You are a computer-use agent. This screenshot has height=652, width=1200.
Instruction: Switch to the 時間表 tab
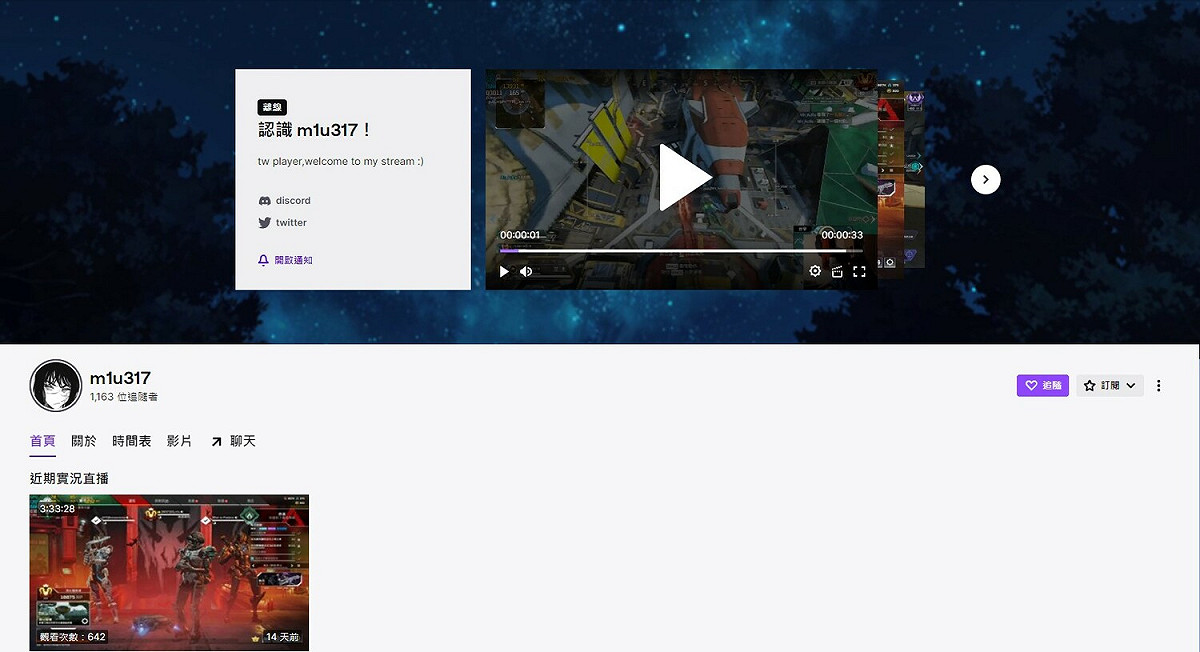[x=132, y=441]
